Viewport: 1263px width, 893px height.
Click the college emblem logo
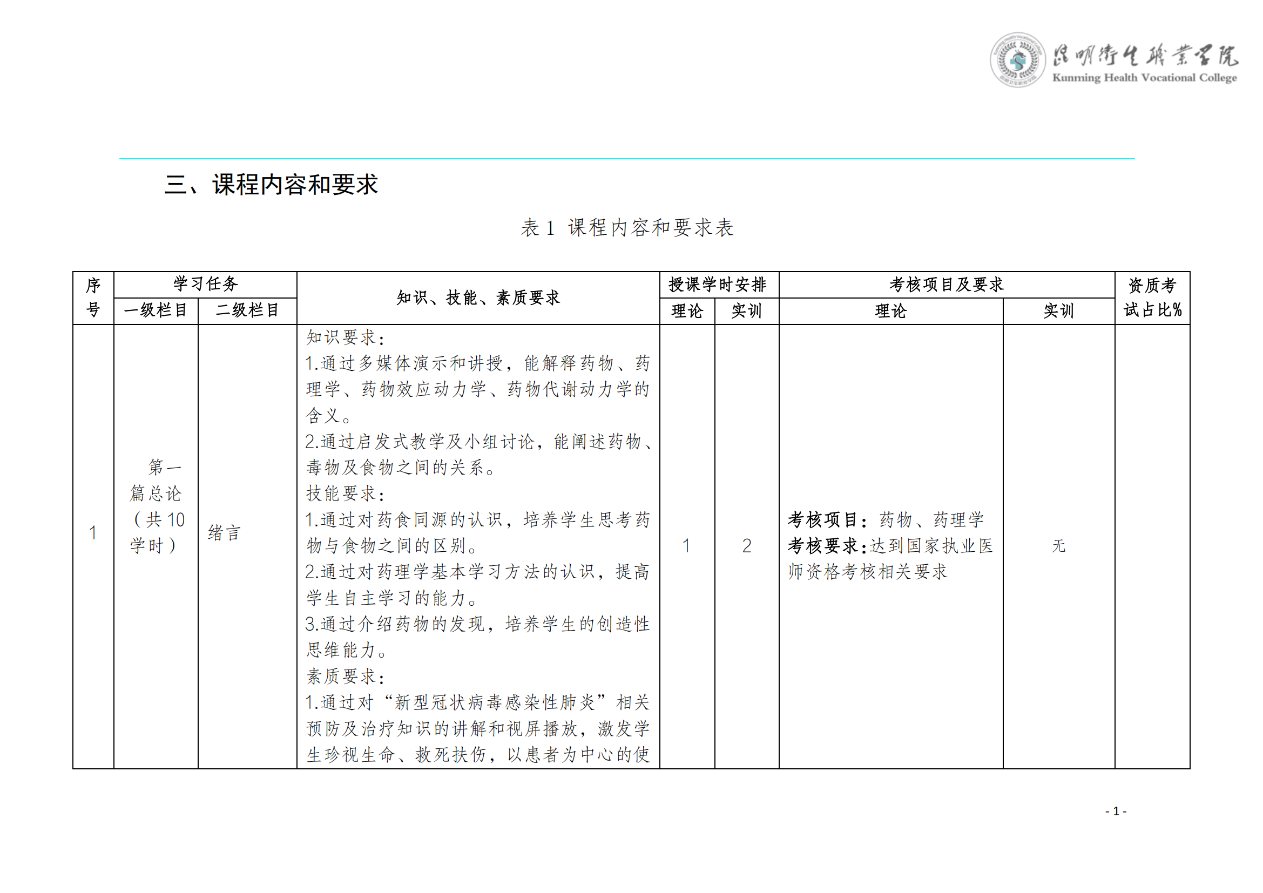tap(1018, 60)
